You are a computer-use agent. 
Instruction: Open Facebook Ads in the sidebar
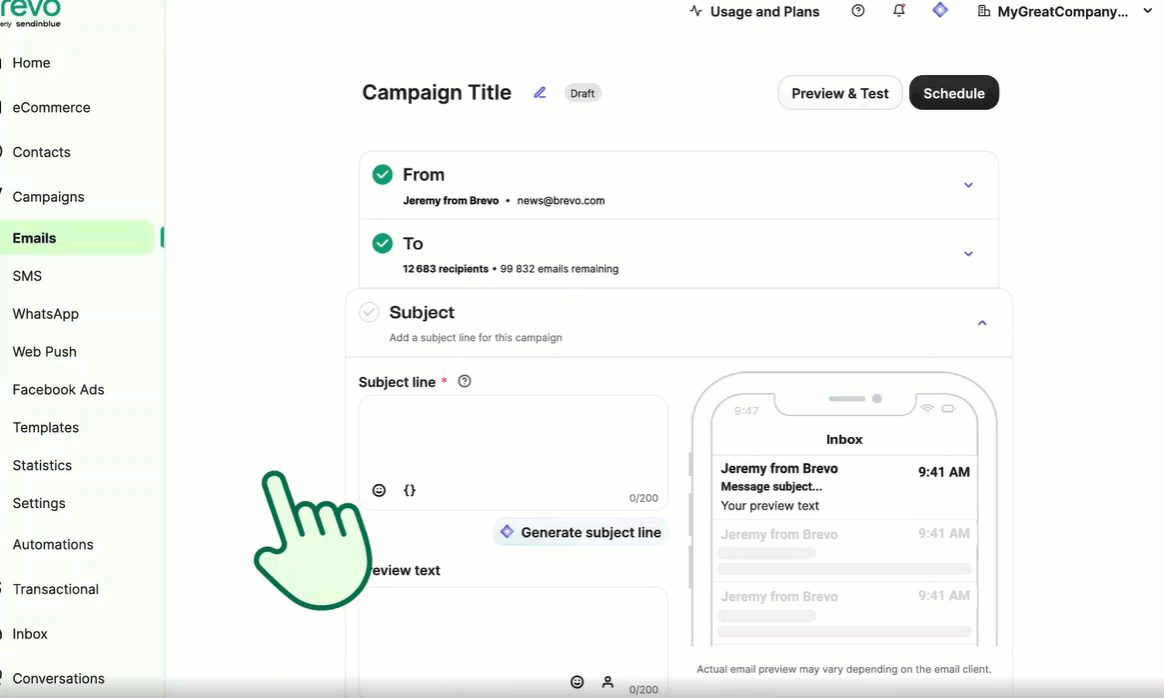58,390
